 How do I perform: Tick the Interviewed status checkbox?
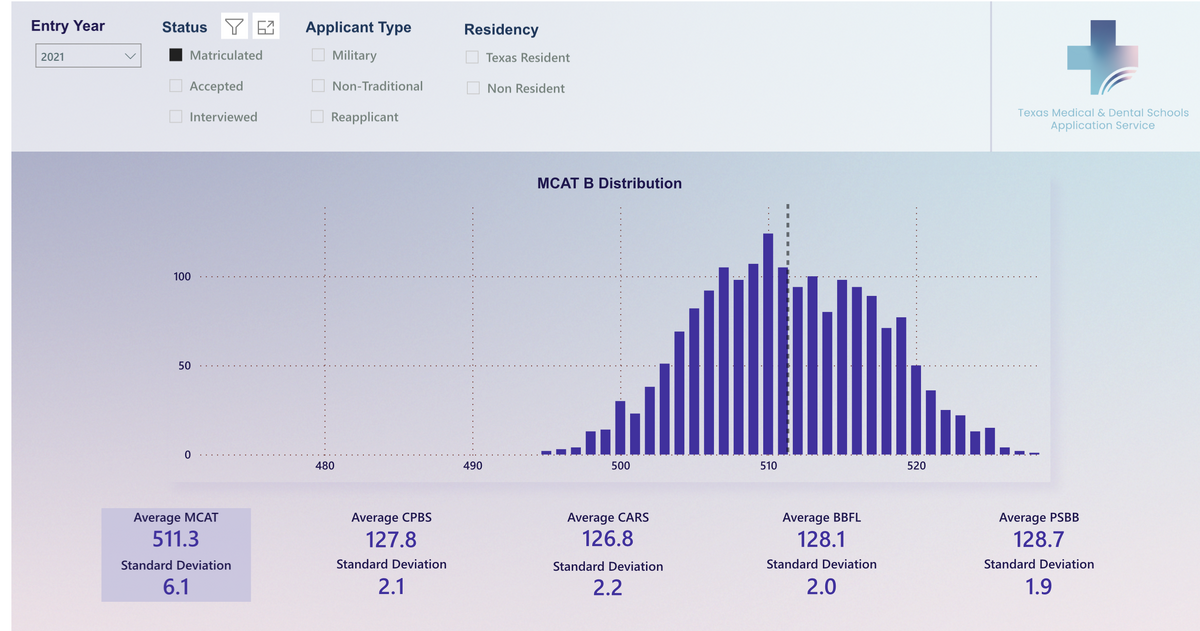[176, 117]
